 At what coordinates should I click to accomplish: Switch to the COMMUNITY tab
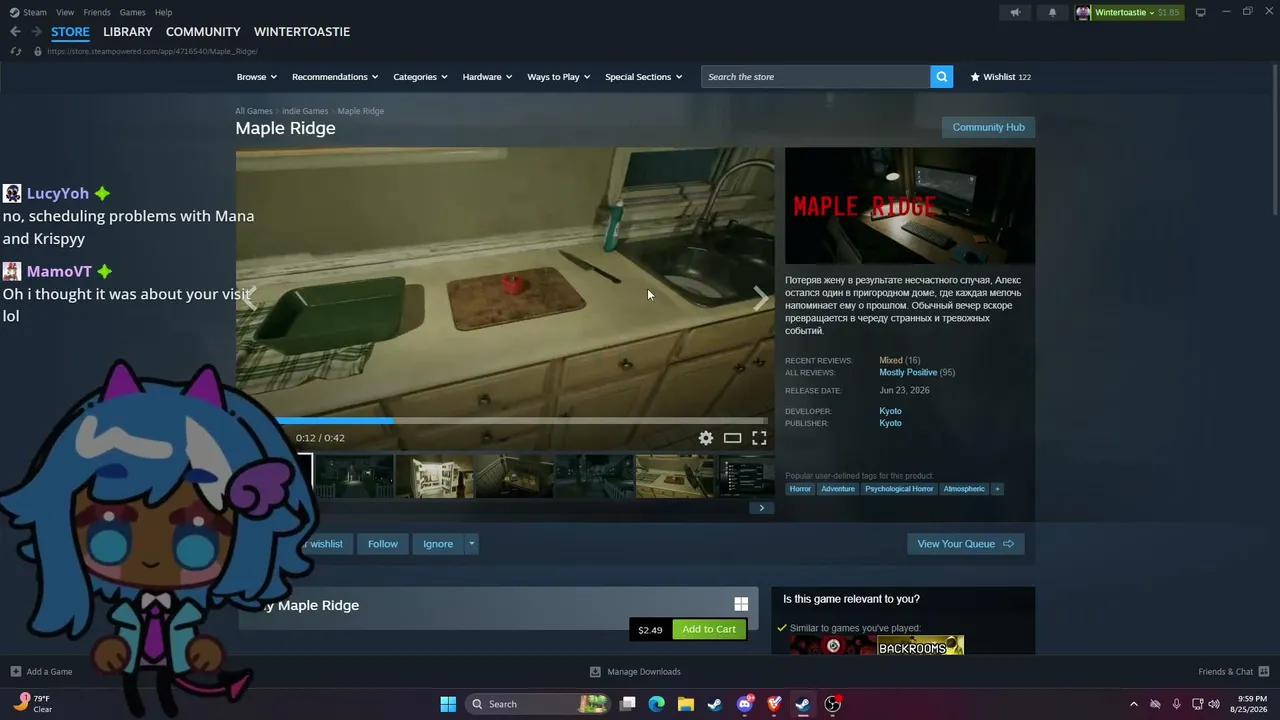click(203, 32)
